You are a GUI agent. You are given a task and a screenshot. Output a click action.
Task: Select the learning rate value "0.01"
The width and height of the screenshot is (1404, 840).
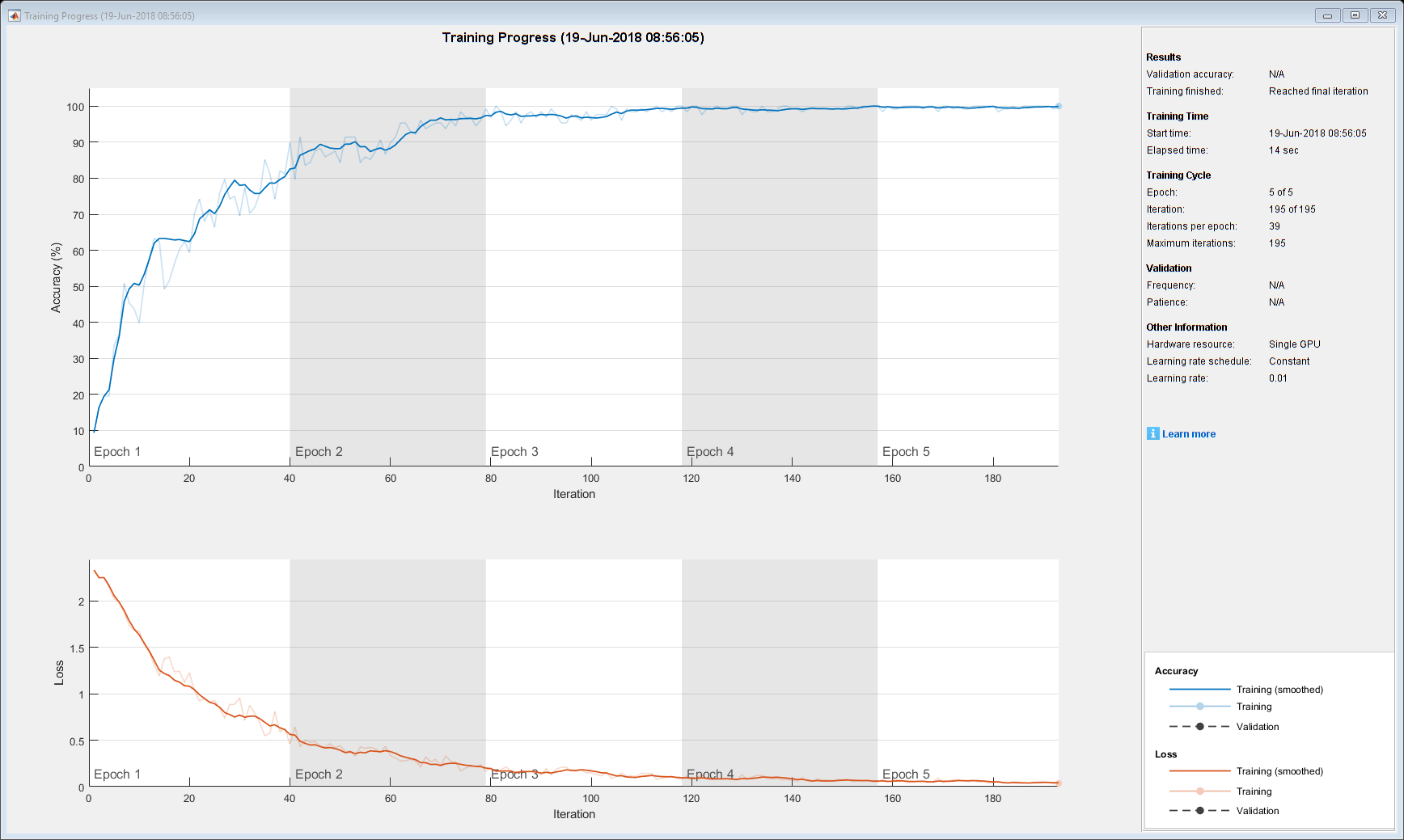point(1278,378)
